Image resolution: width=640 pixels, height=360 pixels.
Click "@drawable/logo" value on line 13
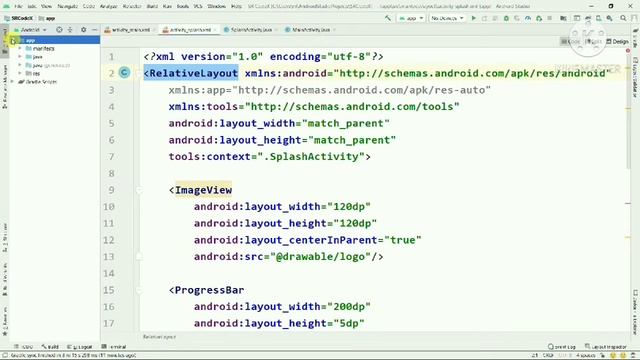321,257
